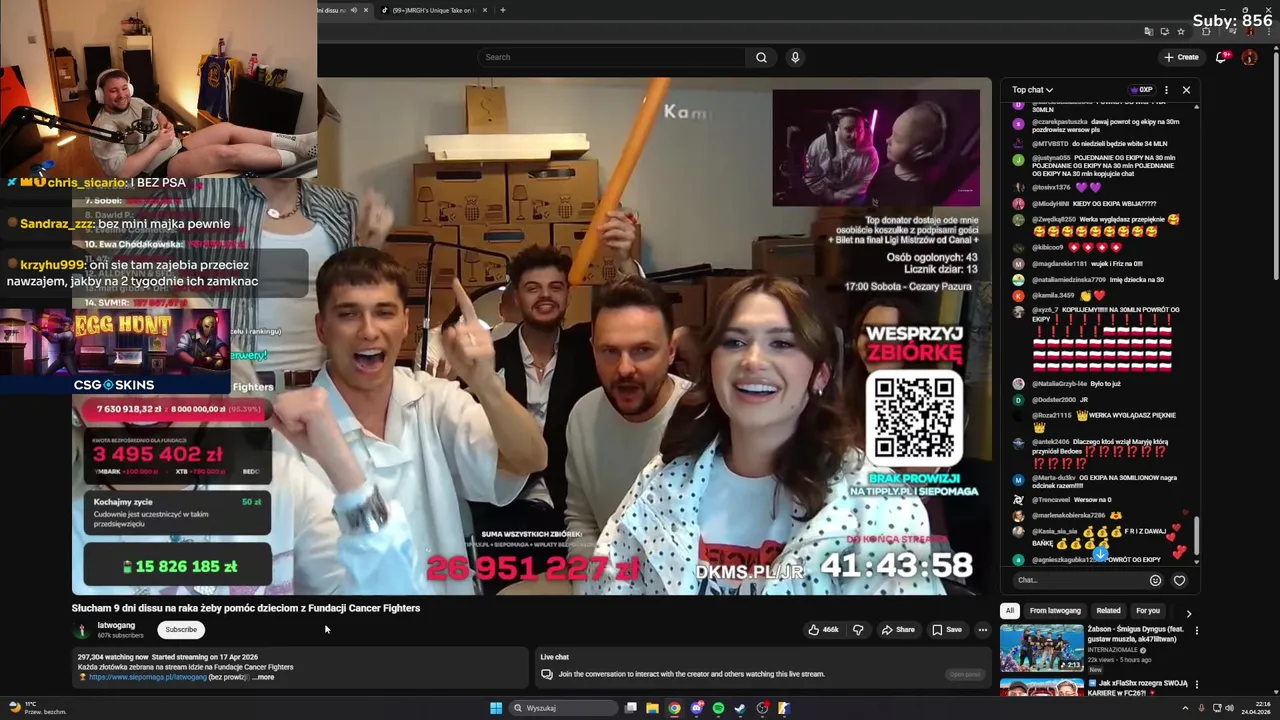The image size is (1280, 720).
Task: Switch to the JMRGH's Unique Take tab
Action: 433,10
